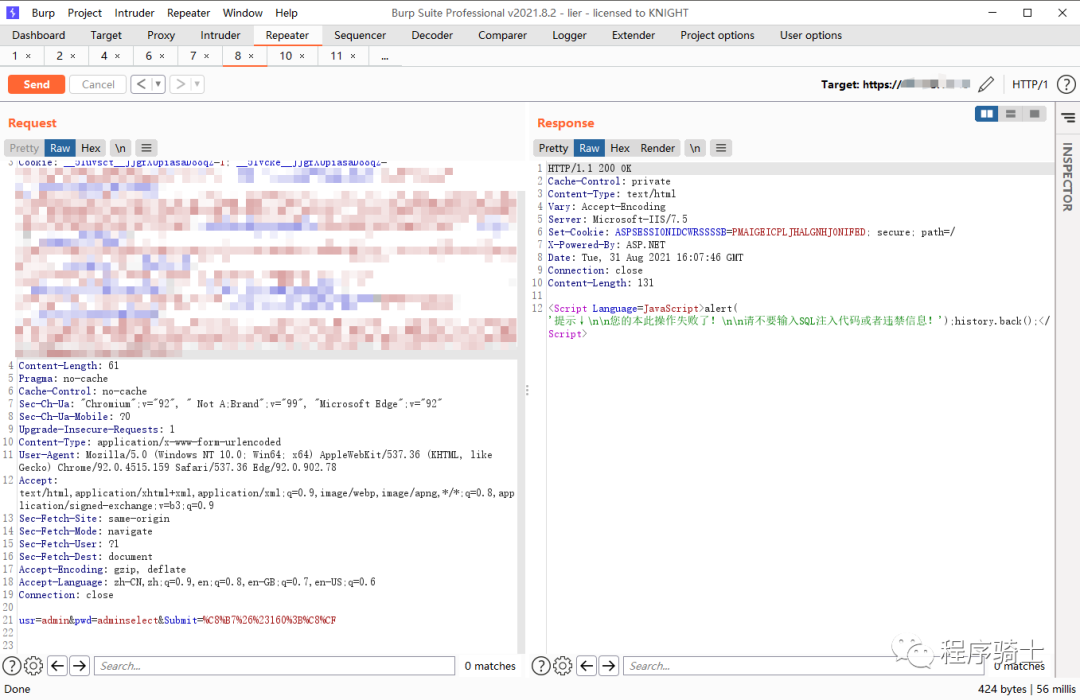Open the HTTP/1 protocol selector
Viewport: 1080px width, 700px height.
tap(1030, 85)
